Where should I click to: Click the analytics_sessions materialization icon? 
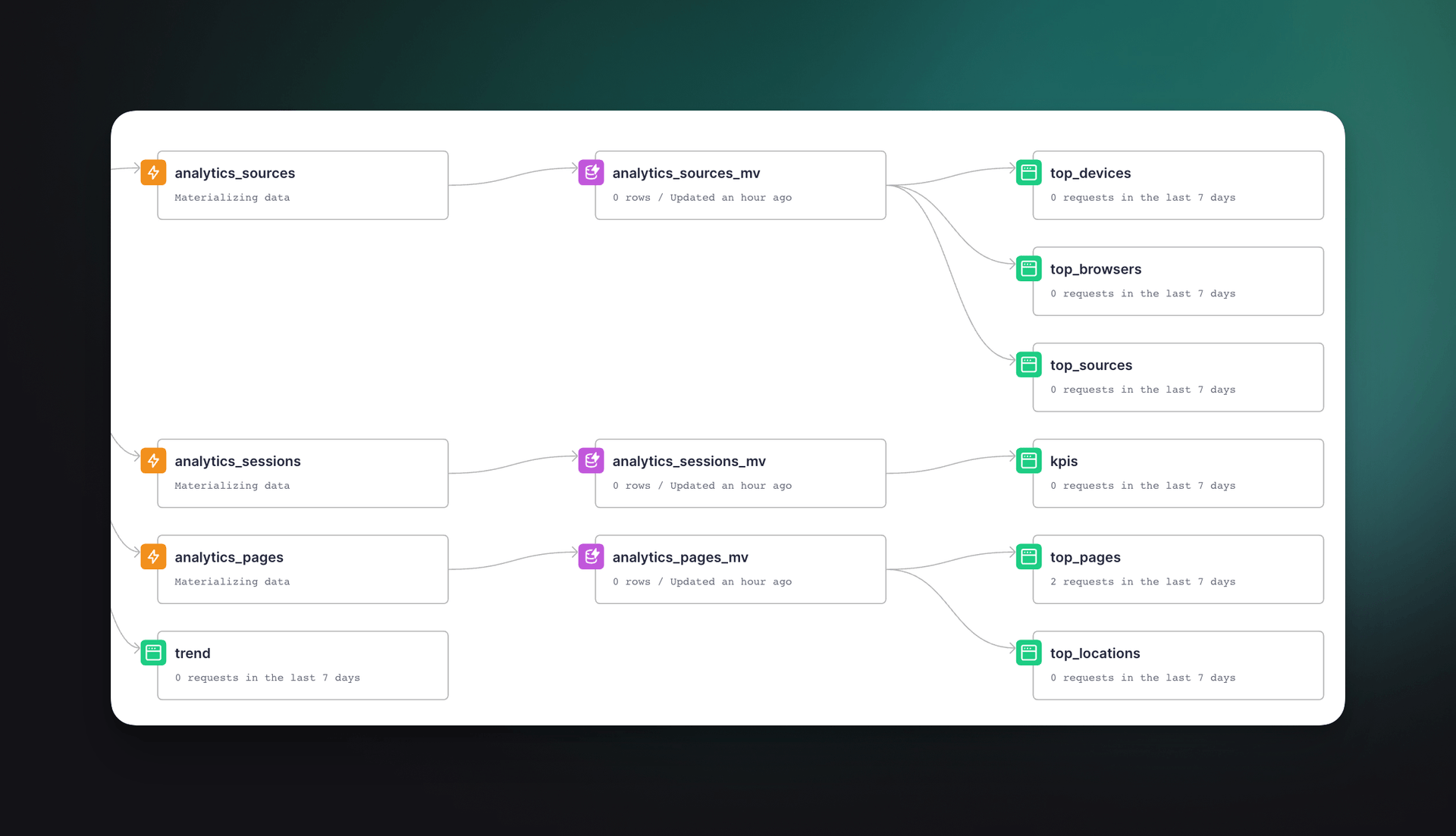click(154, 461)
